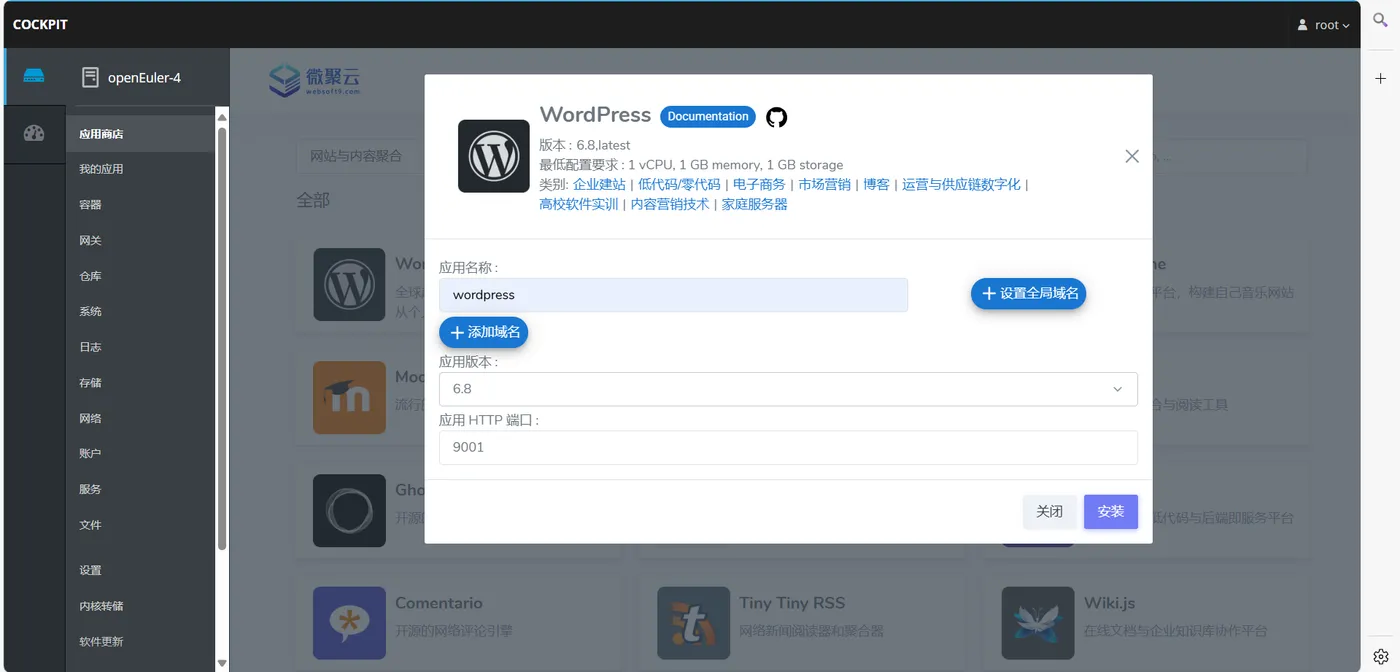Follow the 高校软件实训 category link
Screen dimensions: 1400x672
click(x=579, y=204)
